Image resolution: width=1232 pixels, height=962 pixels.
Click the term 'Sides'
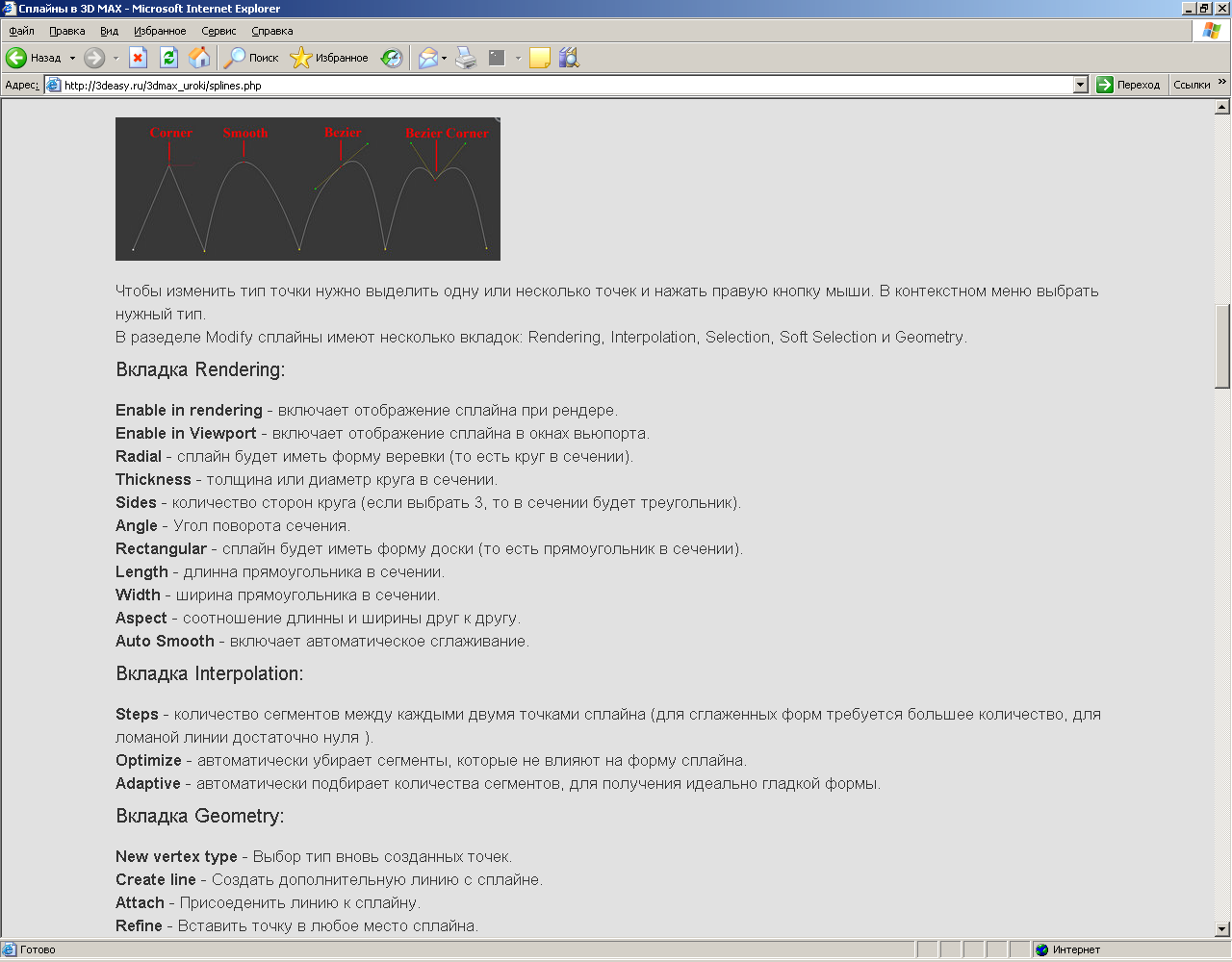136,503
